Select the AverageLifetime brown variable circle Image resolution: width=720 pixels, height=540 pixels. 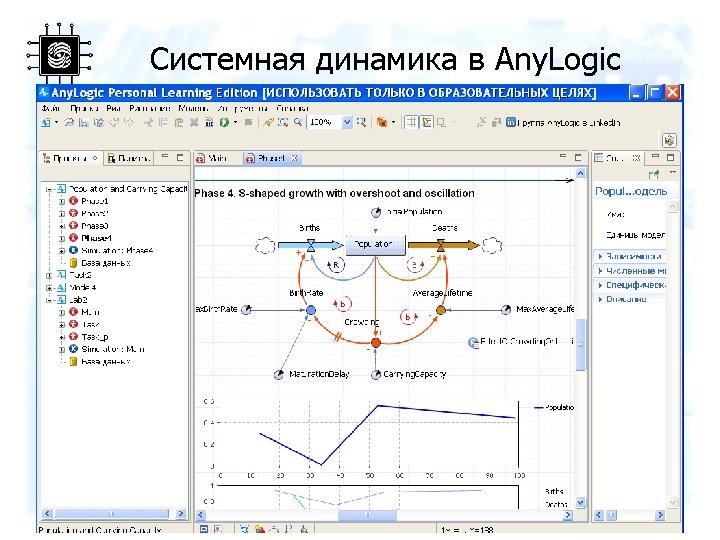(440, 310)
